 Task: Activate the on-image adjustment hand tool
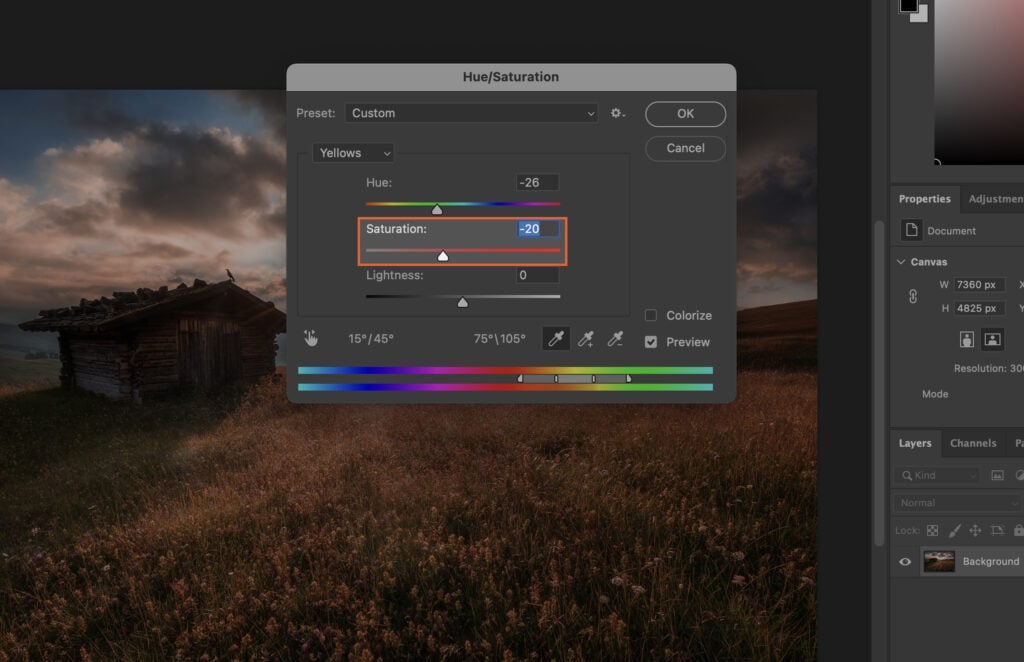point(311,339)
